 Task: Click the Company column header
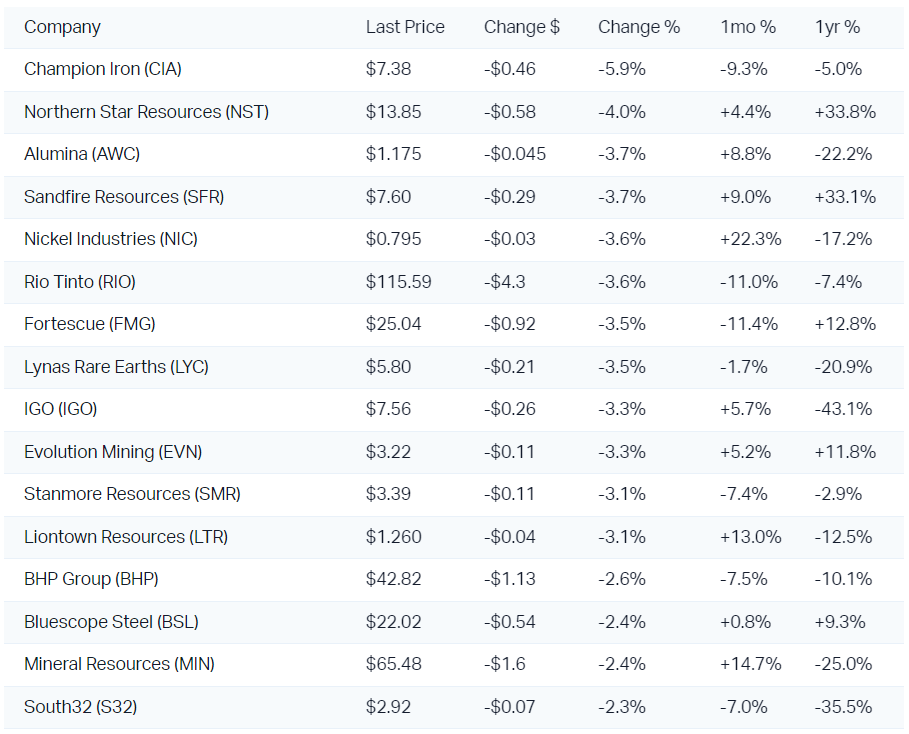point(62,27)
